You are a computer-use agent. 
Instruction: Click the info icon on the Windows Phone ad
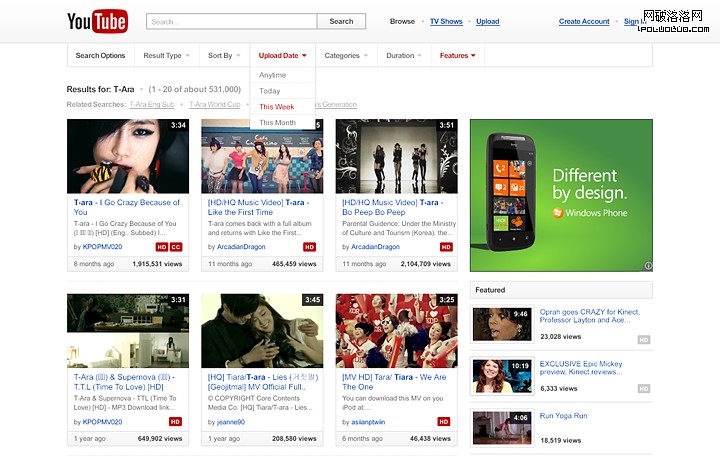(x=647, y=266)
